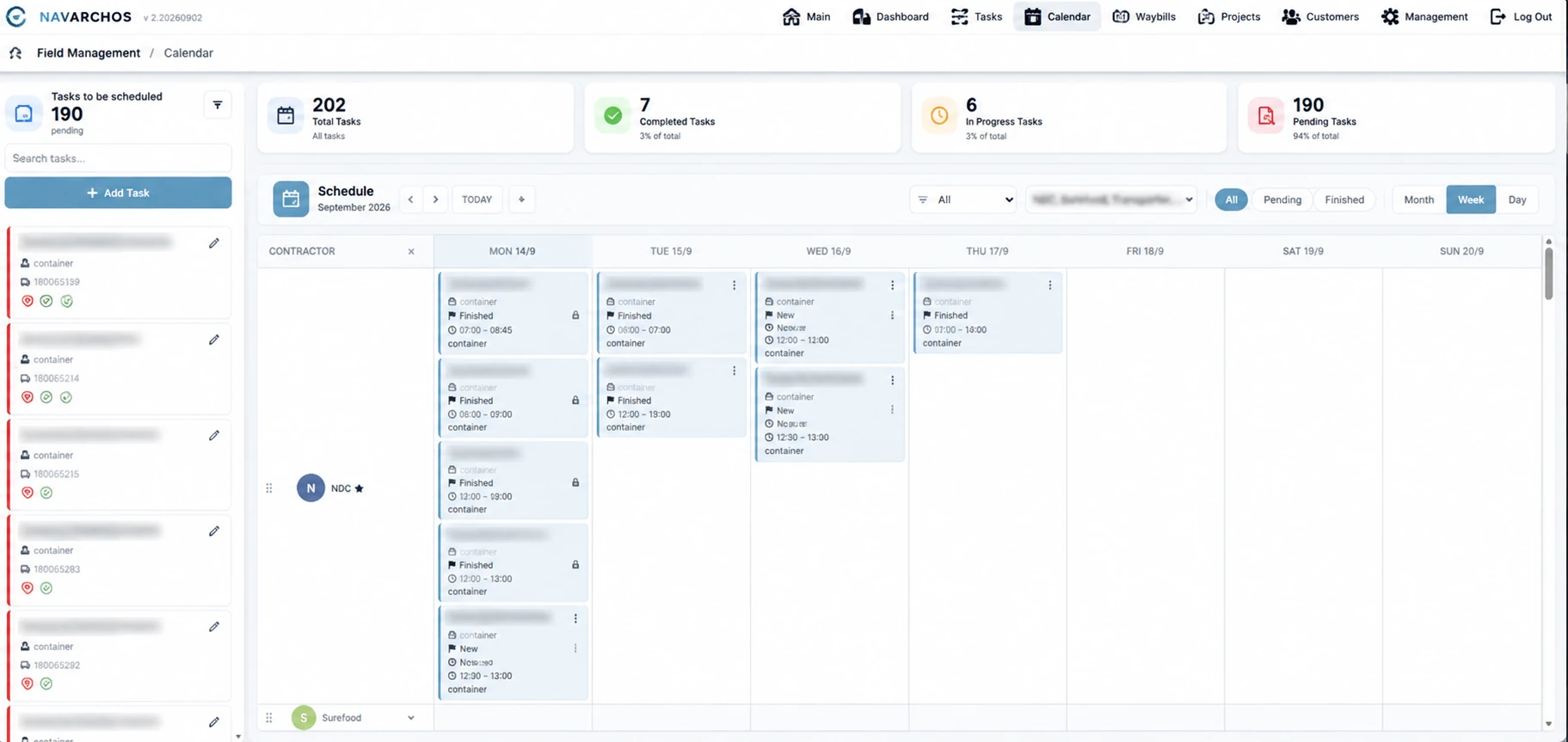The image size is (1568, 742).
Task: Edit the task card numbered 180065214
Action: [x=214, y=340]
